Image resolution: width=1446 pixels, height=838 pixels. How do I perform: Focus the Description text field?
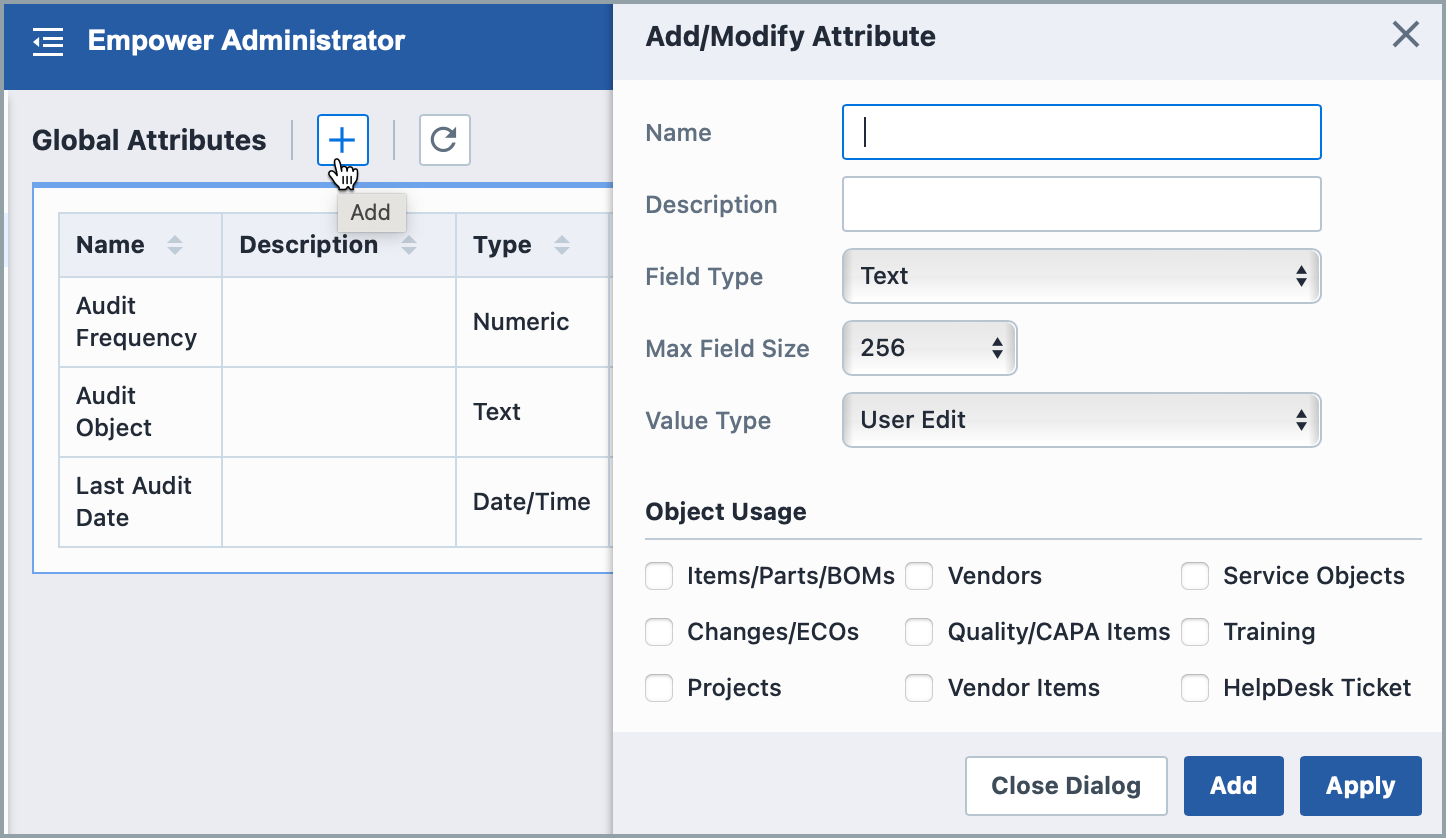(x=1081, y=204)
